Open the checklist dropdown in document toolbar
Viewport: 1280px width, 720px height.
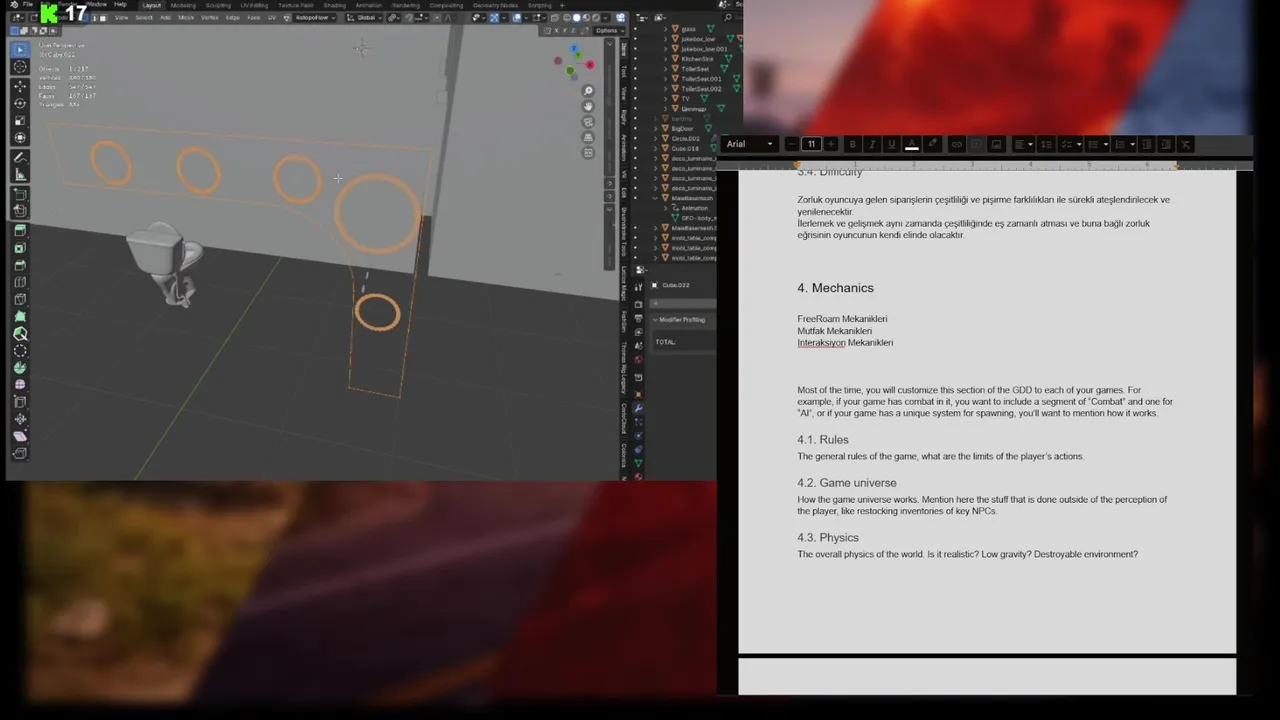pos(1071,144)
